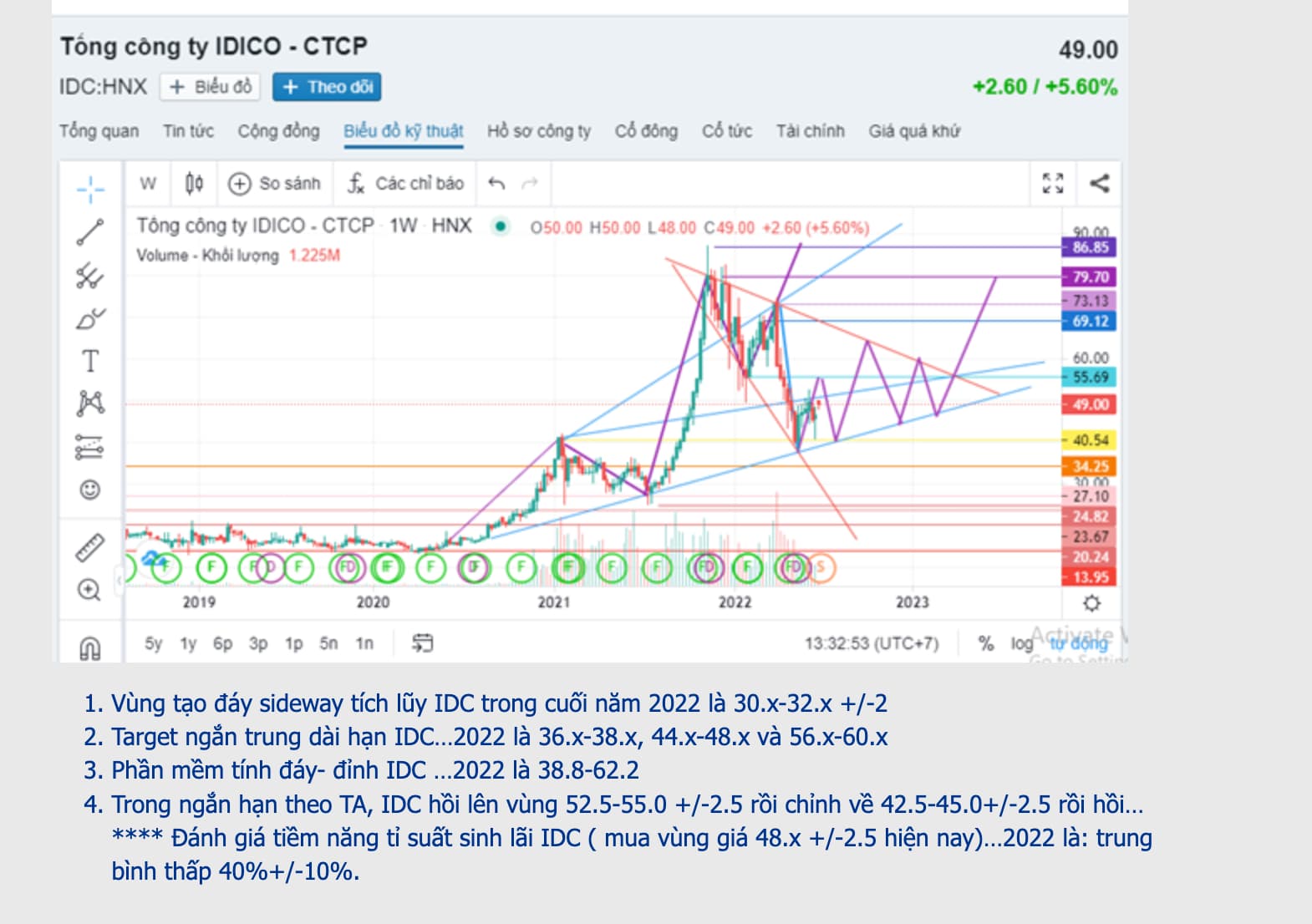
Task: Activate the zoom in tool
Action: click(90, 590)
